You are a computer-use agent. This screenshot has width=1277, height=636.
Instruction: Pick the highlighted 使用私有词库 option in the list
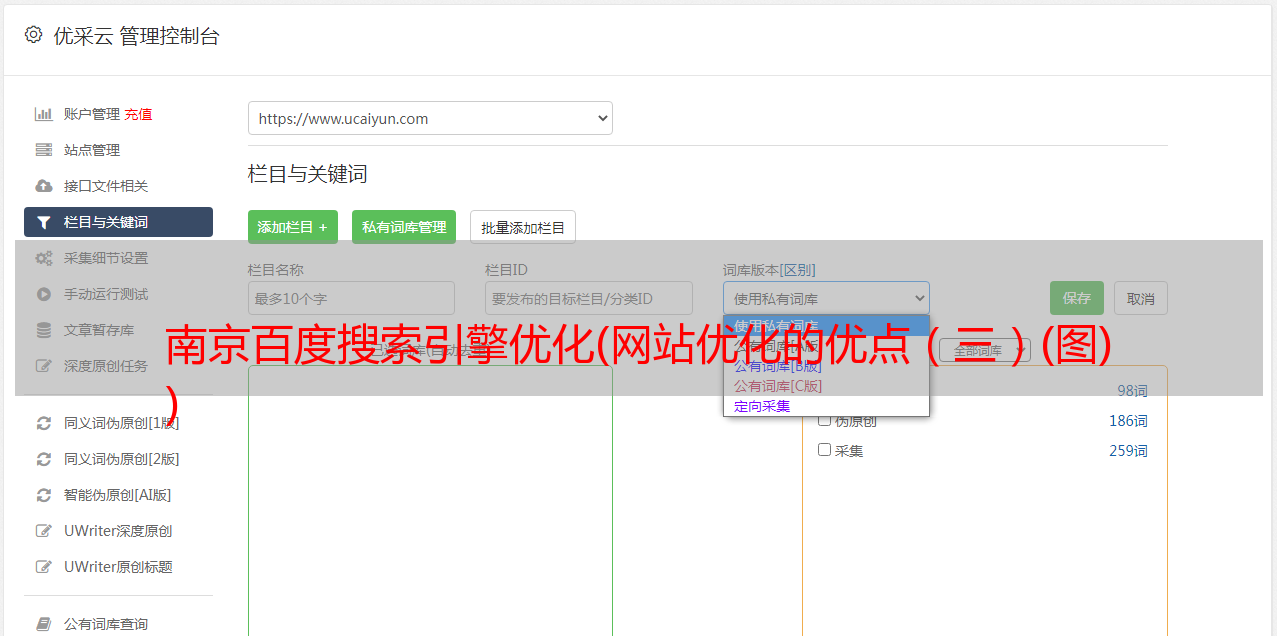pos(826,326)
